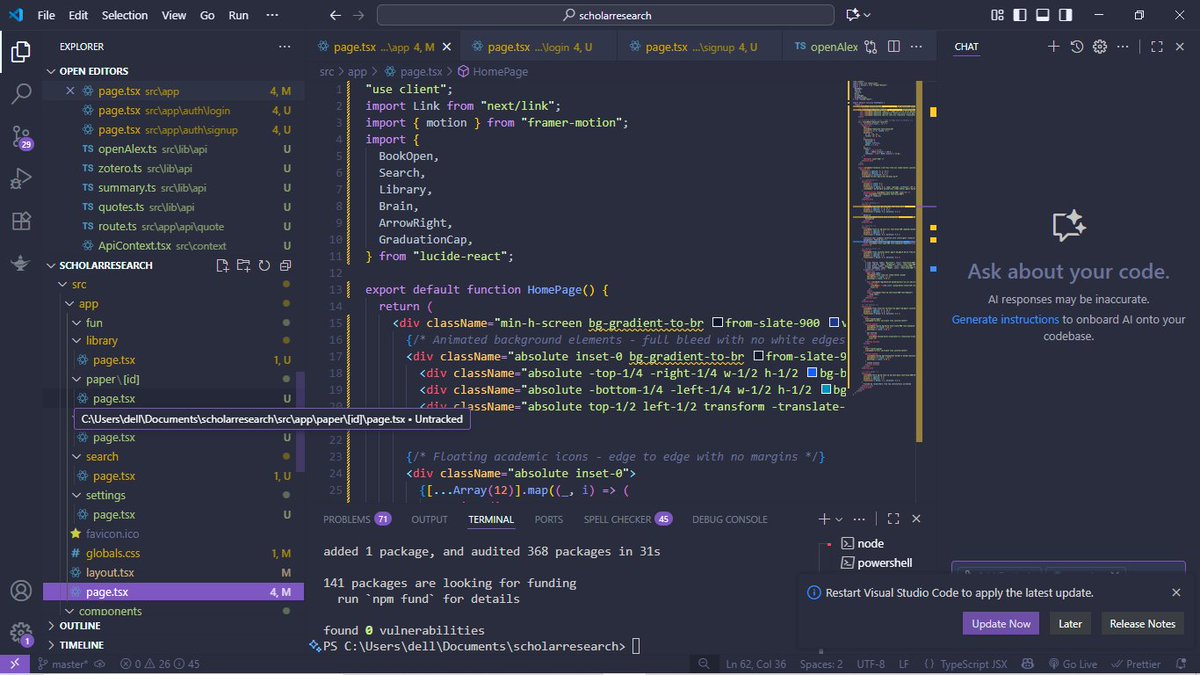Click Compare Changes icon in editor toolbar
The width and height of the screenshot is (1200, 675).
pos(871,47)
